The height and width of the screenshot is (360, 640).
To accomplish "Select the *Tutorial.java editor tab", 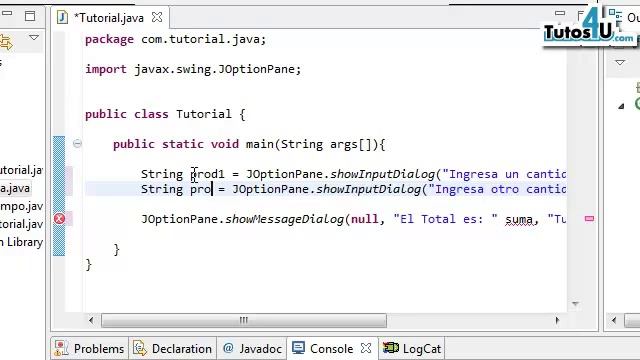I will (109, 18).
